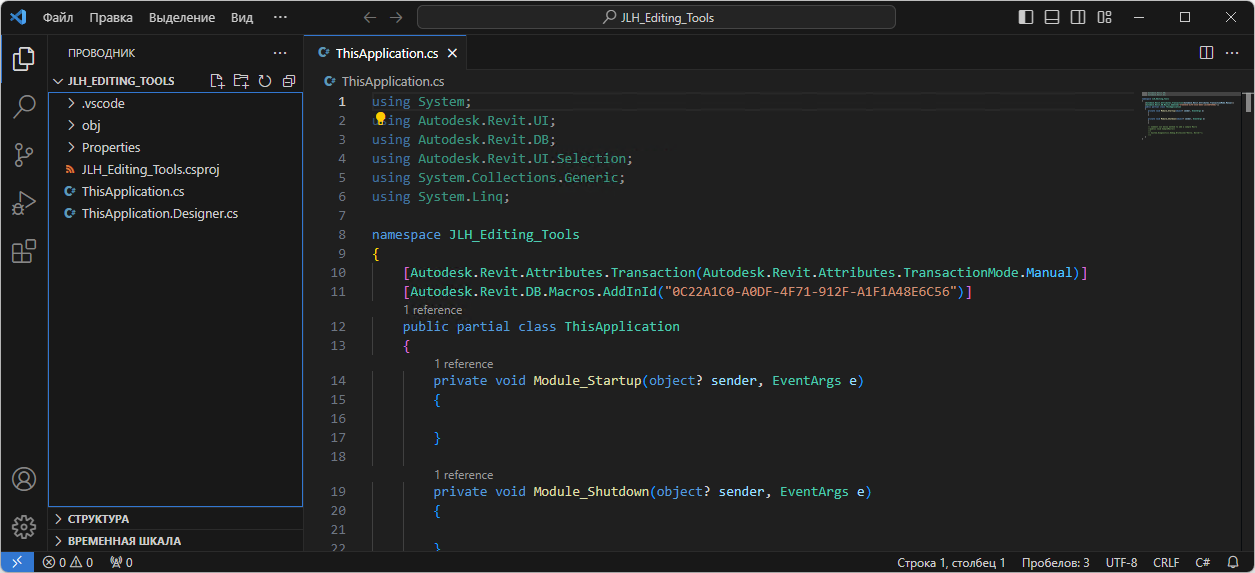Image resolution: width=1255 pixels, height=573 pixels.
Task: Open the Search view in activity bar
Action: (x=24, y=107)
